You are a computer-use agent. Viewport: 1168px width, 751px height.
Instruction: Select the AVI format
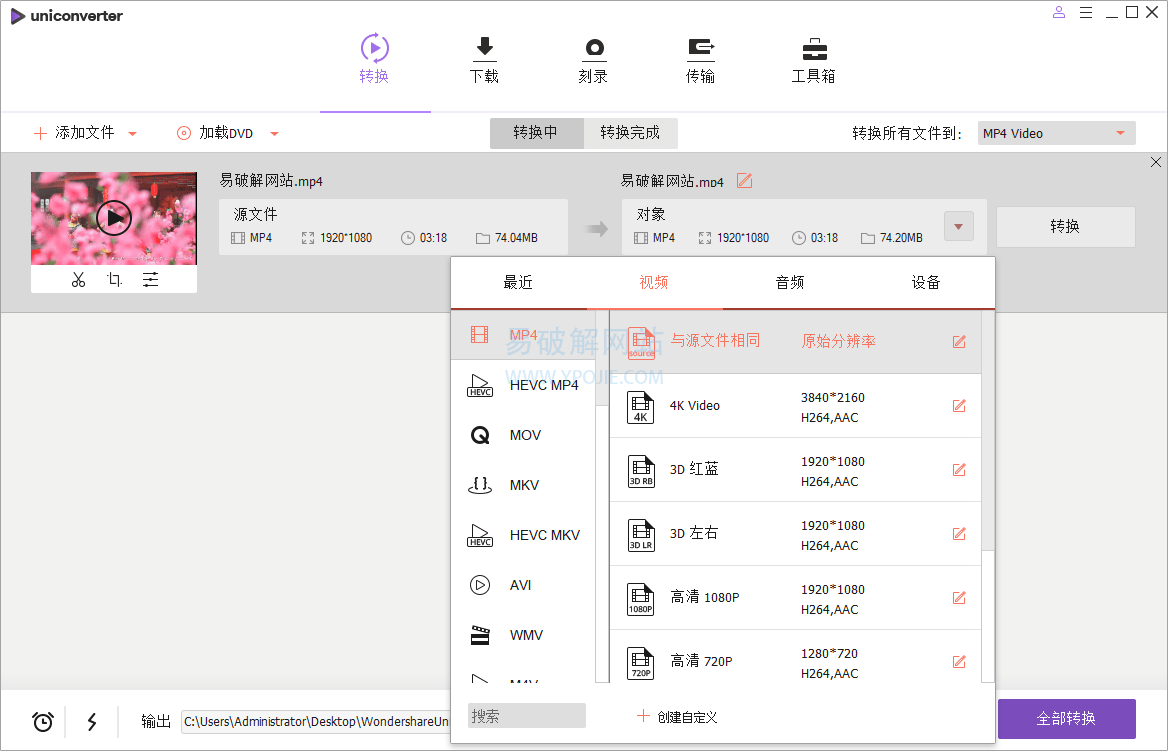click(x=523, y=585)
